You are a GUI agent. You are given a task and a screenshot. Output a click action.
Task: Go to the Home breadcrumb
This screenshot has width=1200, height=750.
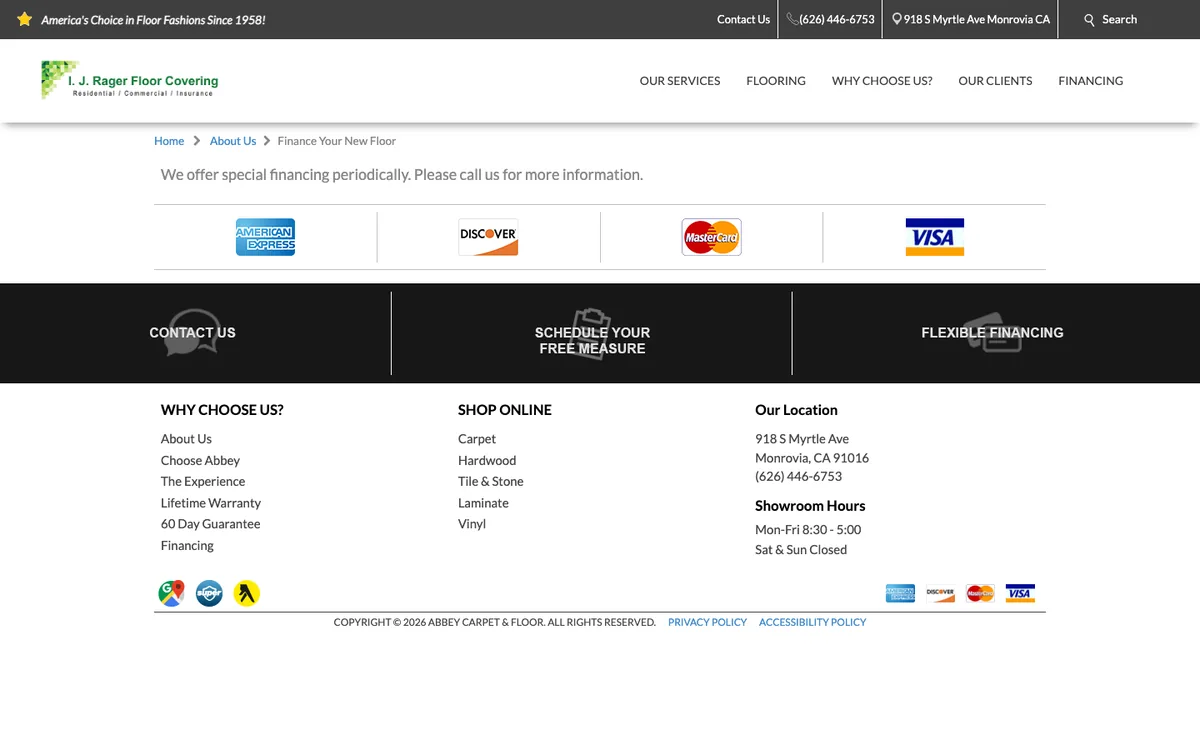(x=169, y=141)
